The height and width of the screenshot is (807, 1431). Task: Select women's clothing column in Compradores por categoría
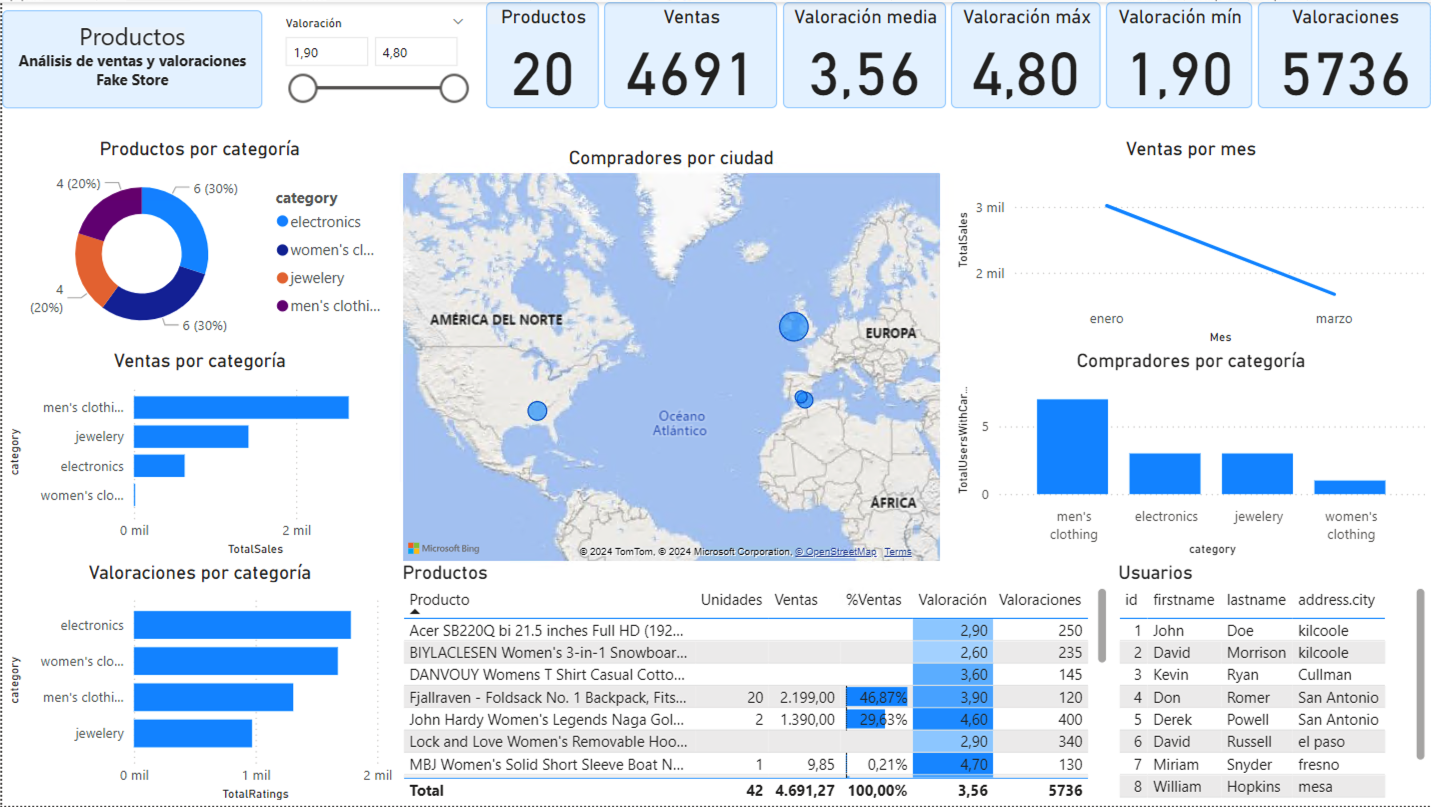coord(1350,487)
